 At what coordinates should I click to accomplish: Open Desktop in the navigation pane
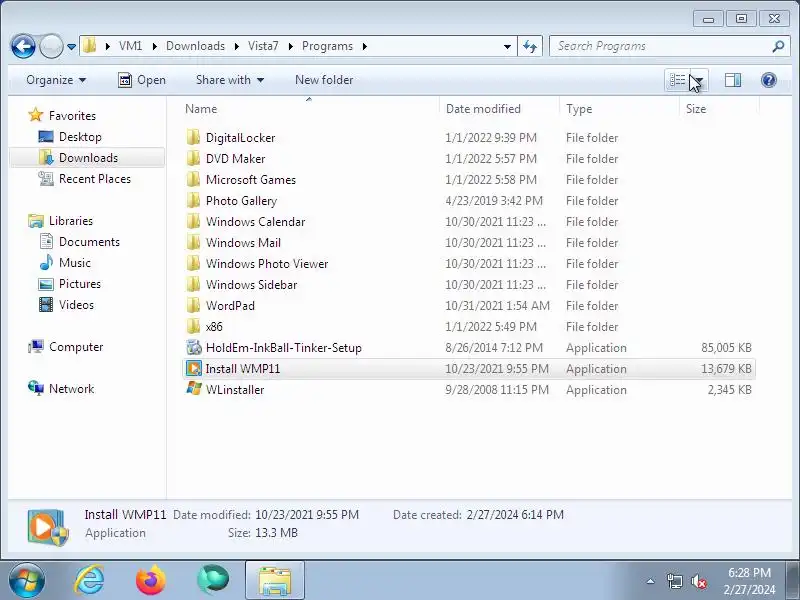pyautogui.click(x=80, y=137)
